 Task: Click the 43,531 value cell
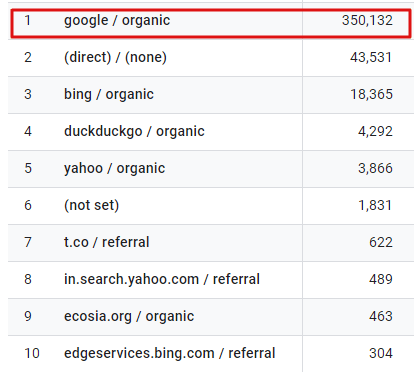[x=371, y=57]
